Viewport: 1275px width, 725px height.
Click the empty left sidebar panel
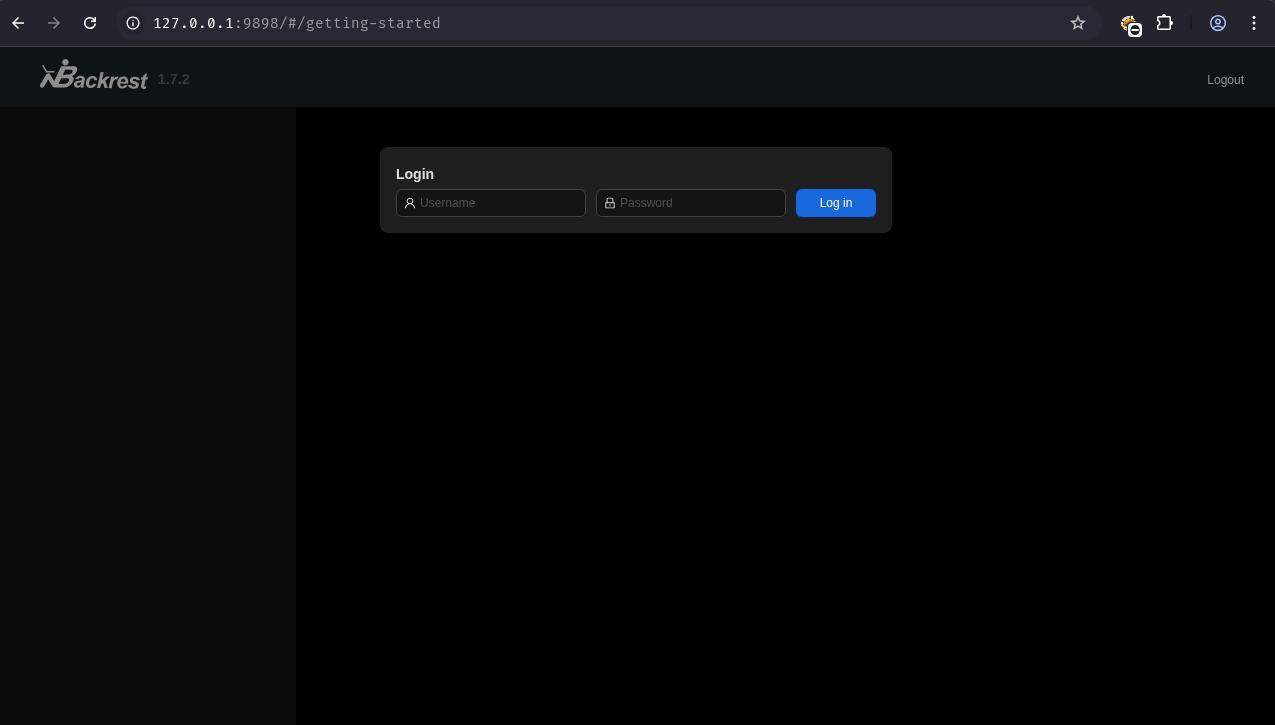click(x=147, y=415)
